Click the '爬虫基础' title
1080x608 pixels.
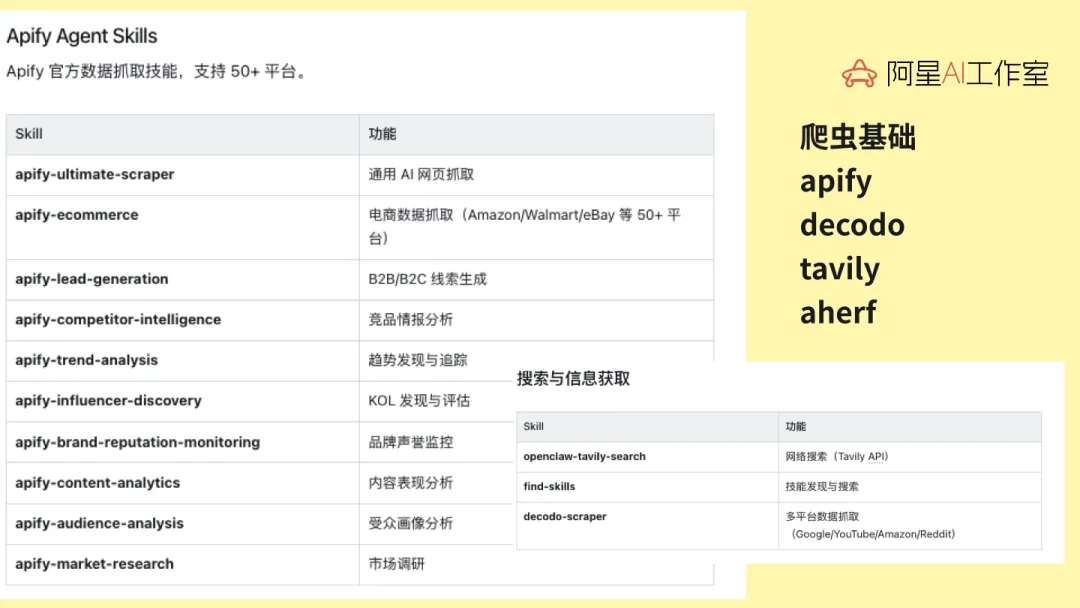tap(858, 136)
